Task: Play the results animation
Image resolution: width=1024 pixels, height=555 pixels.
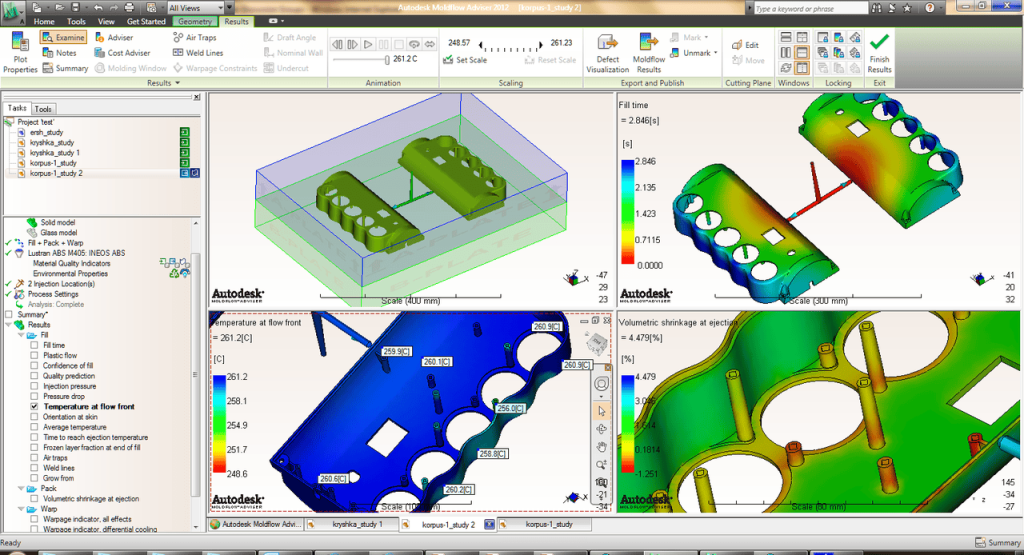Action: click(368, 44)
